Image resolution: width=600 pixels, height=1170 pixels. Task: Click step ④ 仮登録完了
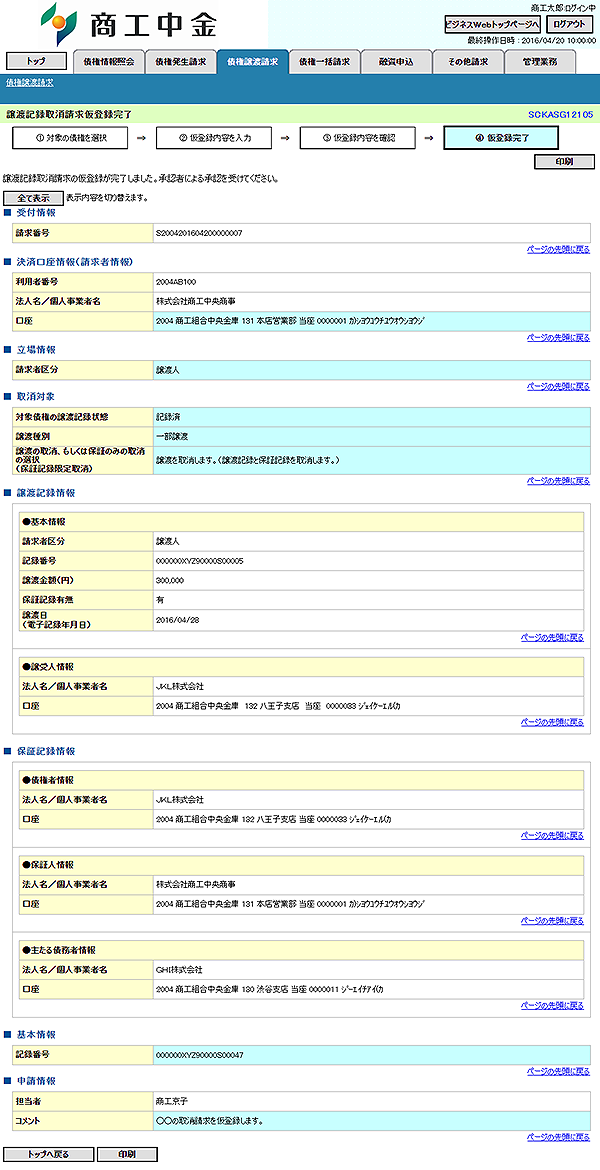(501, 138)
